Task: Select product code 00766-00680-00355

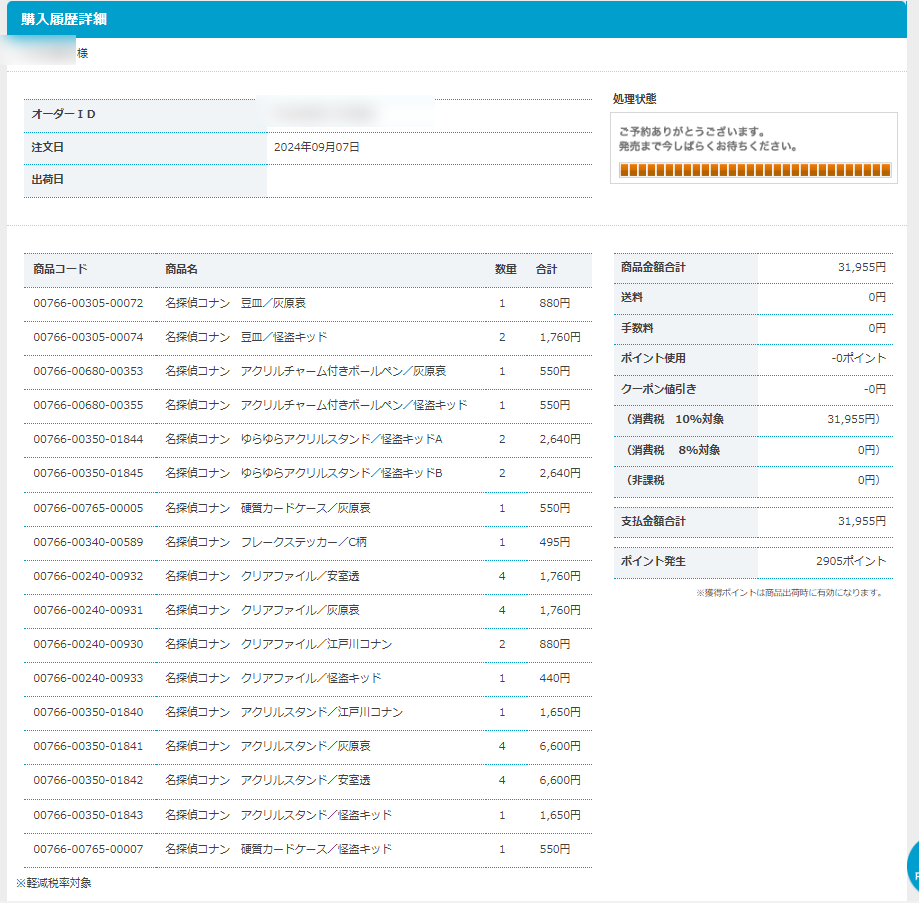Action: pos(88,405)
